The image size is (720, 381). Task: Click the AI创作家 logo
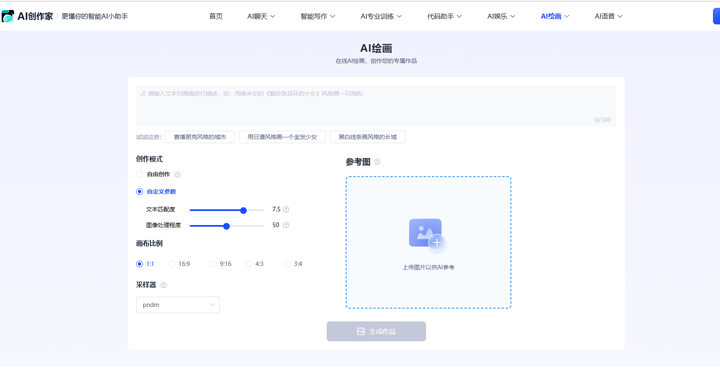click(28, 16)
